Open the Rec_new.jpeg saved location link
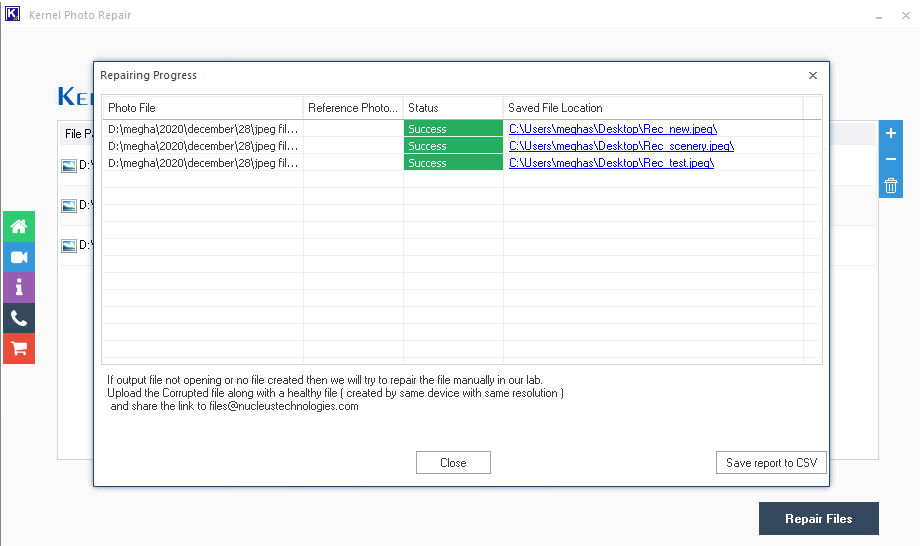Viewport: 922px width, 546px height. tap(613, 129)
